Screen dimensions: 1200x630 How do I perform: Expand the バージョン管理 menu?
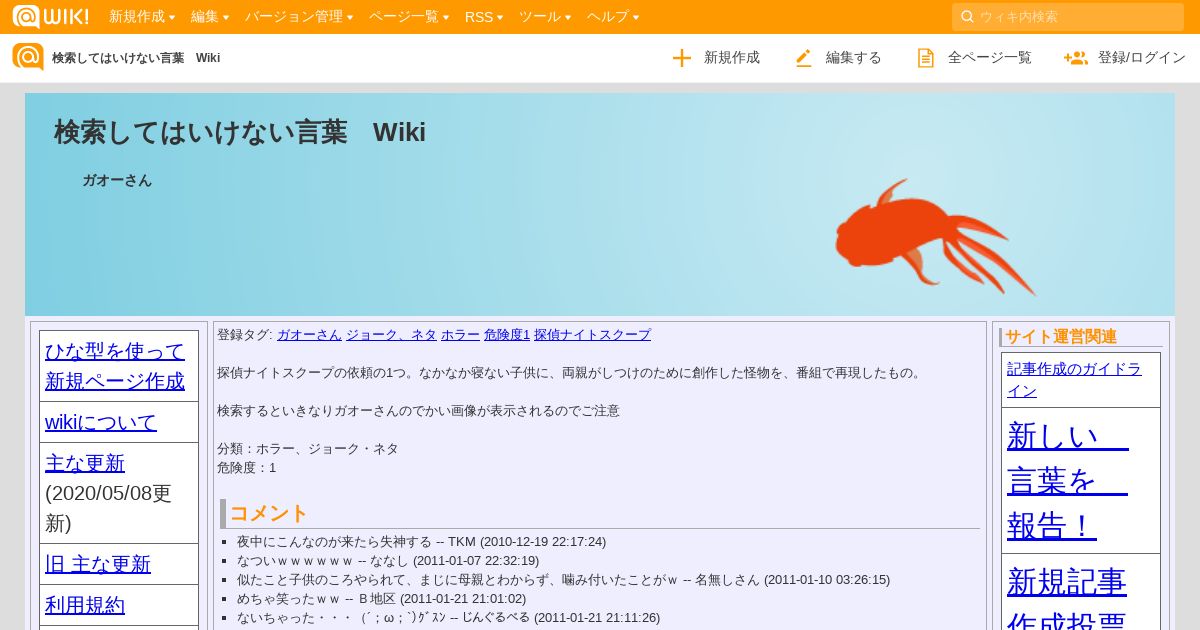pos(299,17)
